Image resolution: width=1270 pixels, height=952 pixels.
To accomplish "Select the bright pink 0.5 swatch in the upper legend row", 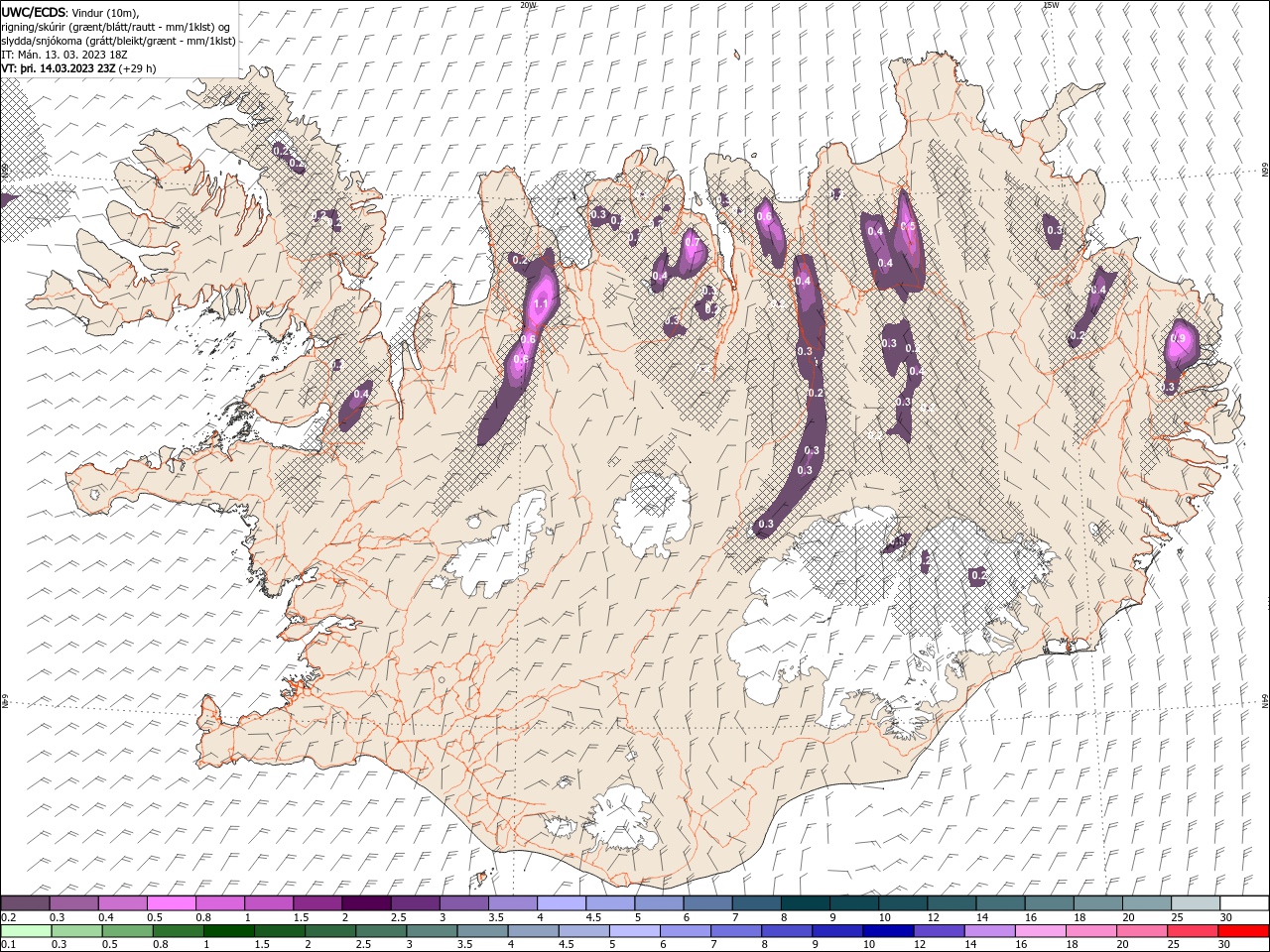I will coord(171,903).
